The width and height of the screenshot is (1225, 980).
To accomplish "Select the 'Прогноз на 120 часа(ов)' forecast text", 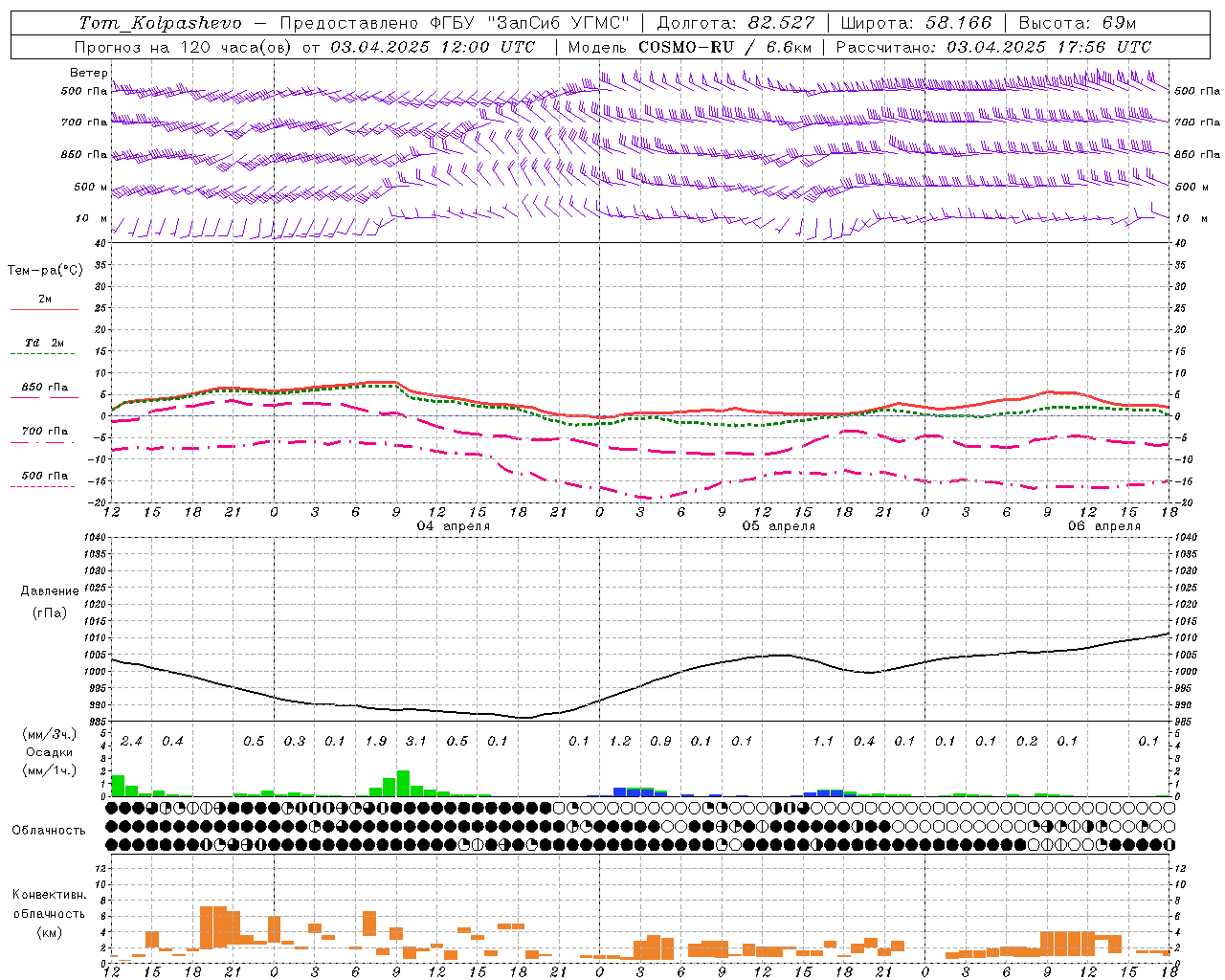I will tap(184, 47).
